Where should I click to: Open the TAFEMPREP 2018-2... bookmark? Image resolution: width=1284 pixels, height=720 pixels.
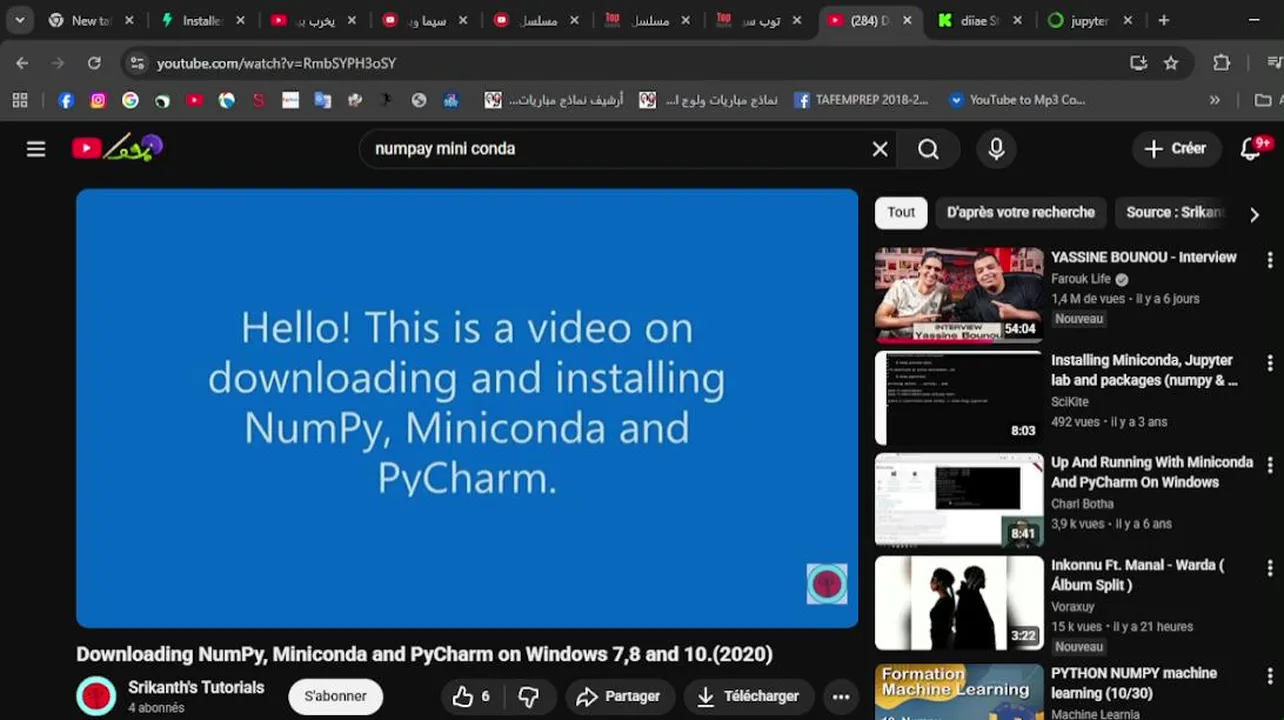click(x=861, y=100)
